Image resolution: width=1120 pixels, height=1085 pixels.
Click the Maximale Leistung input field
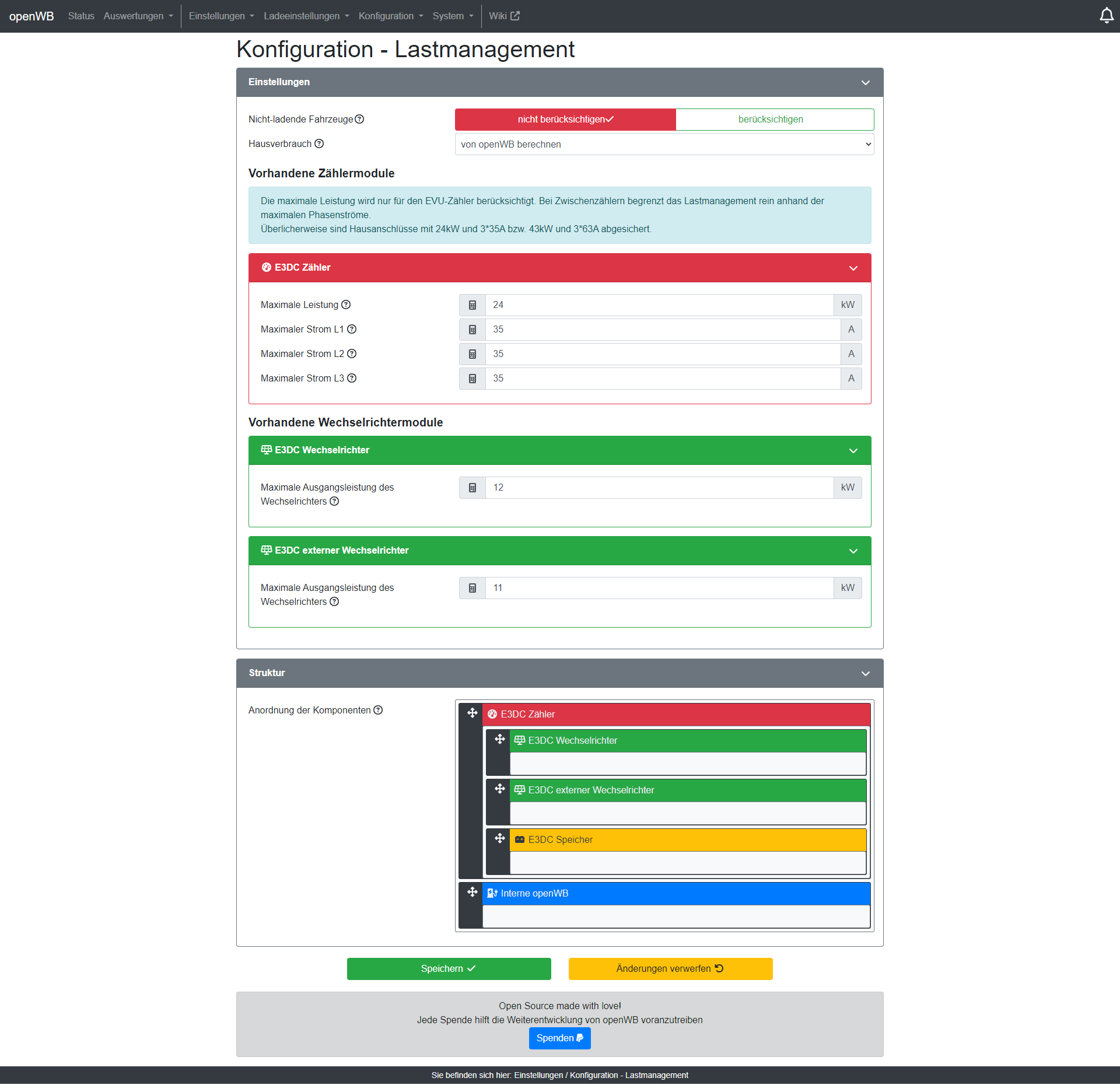(x=659, y=305)
